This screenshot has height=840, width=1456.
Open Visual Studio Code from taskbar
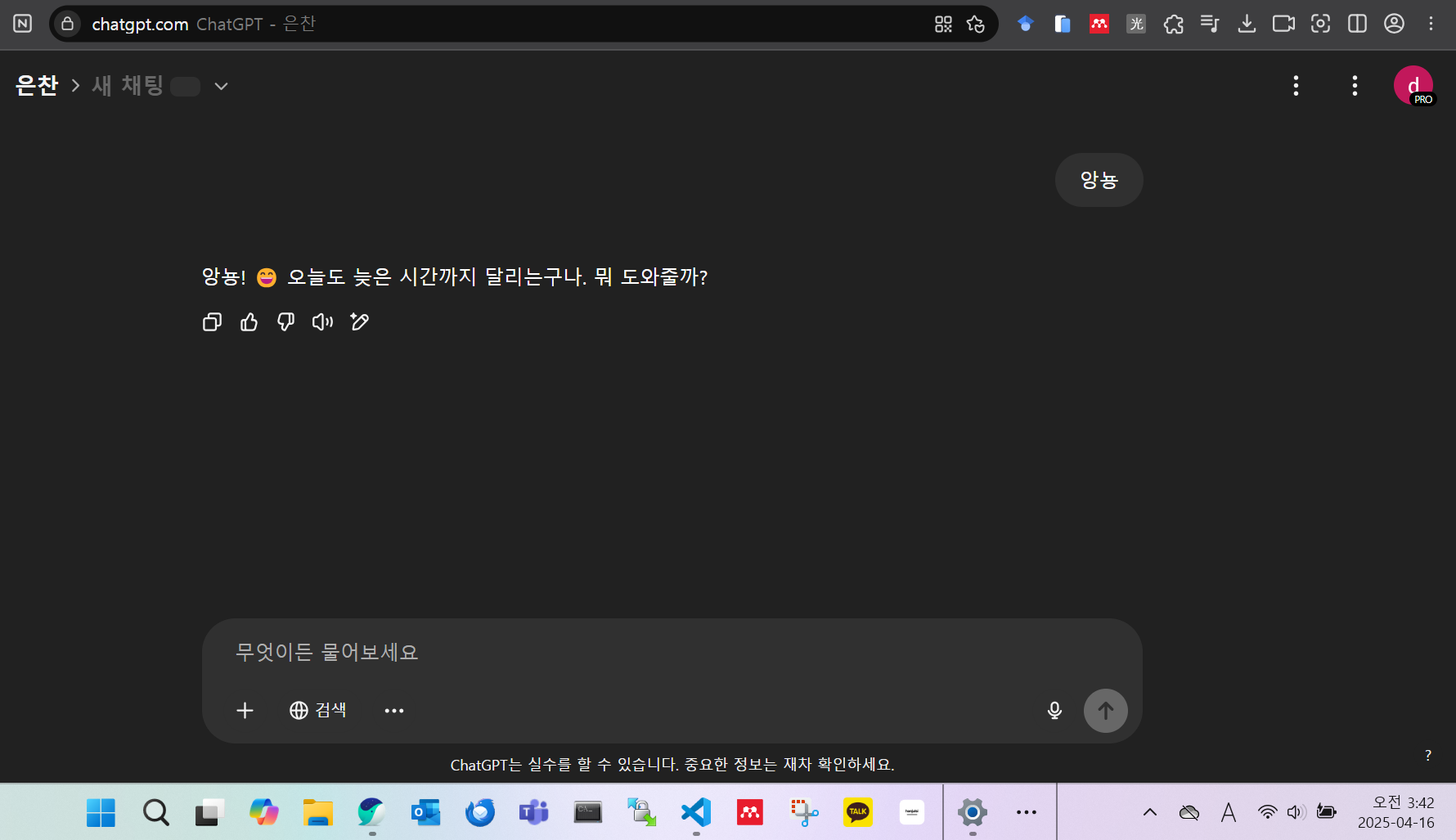coord(696,812)
